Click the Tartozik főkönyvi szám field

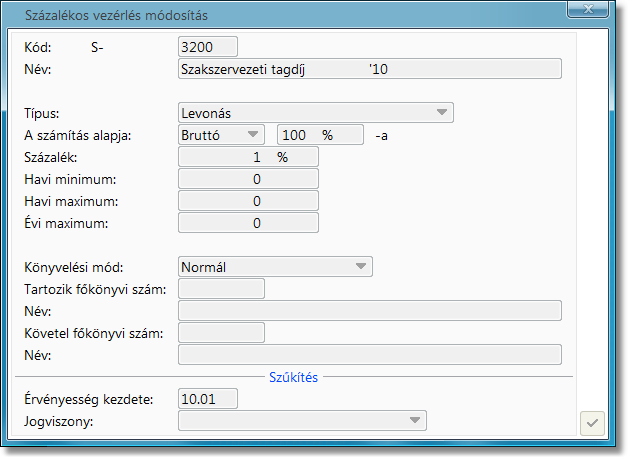(221, 289)
